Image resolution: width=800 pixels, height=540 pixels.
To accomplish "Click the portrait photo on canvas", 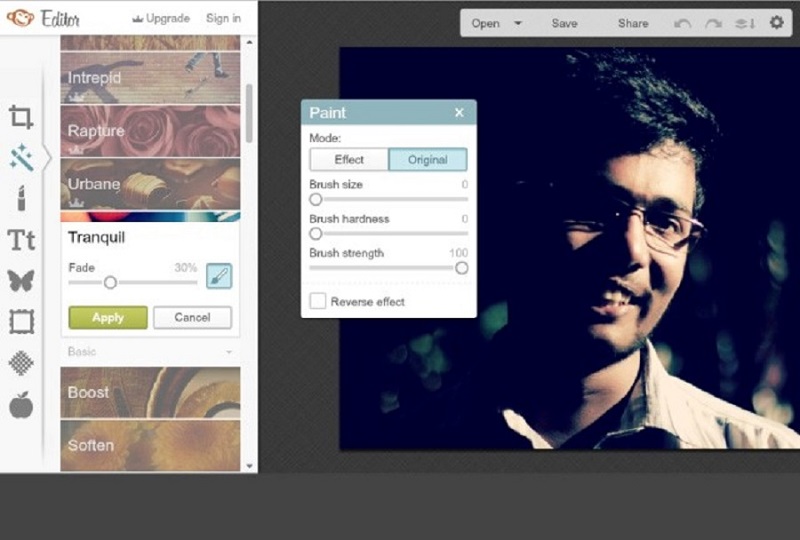I will click(x=570, y=249).
